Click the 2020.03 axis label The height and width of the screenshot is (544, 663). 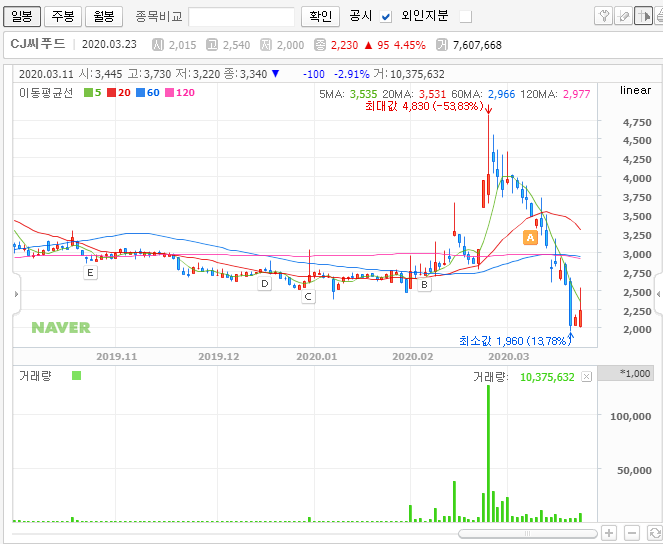tap(509, 356)
